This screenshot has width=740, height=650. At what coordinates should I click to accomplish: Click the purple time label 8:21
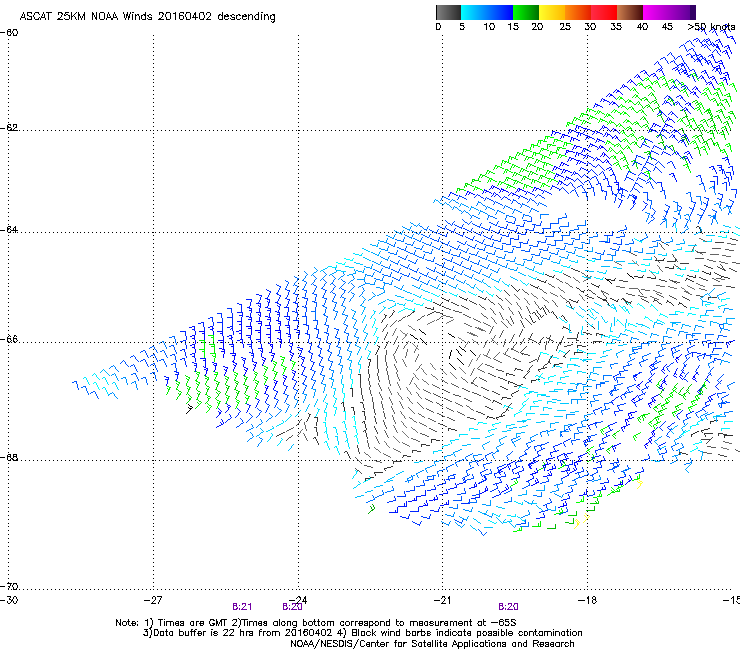(242, 607)
